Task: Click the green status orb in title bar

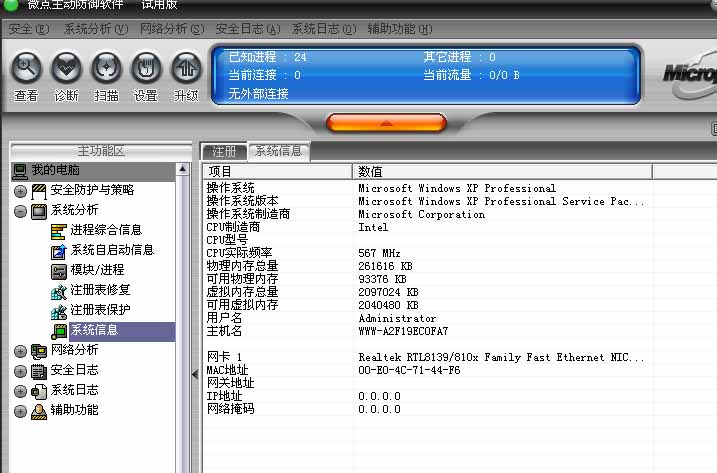Action: coord(11,5)
